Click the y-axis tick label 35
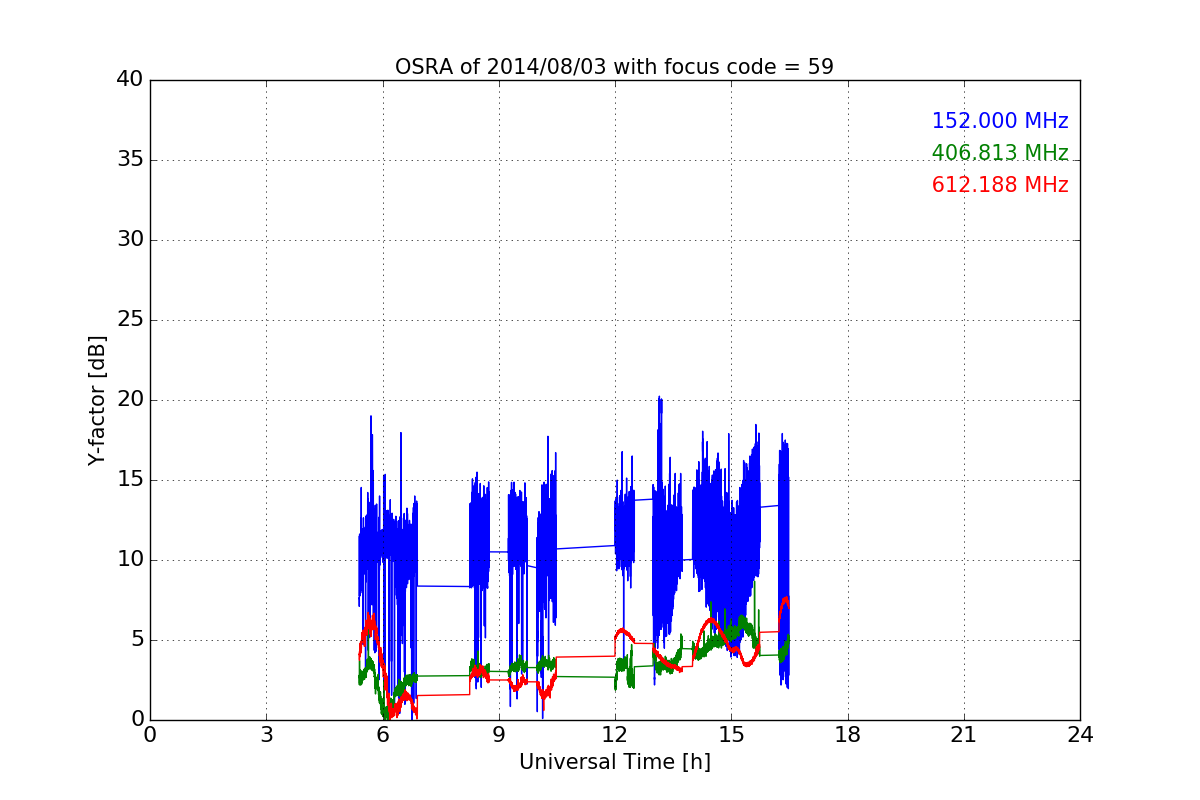The image size is (1200, 800). pos(130,160)
